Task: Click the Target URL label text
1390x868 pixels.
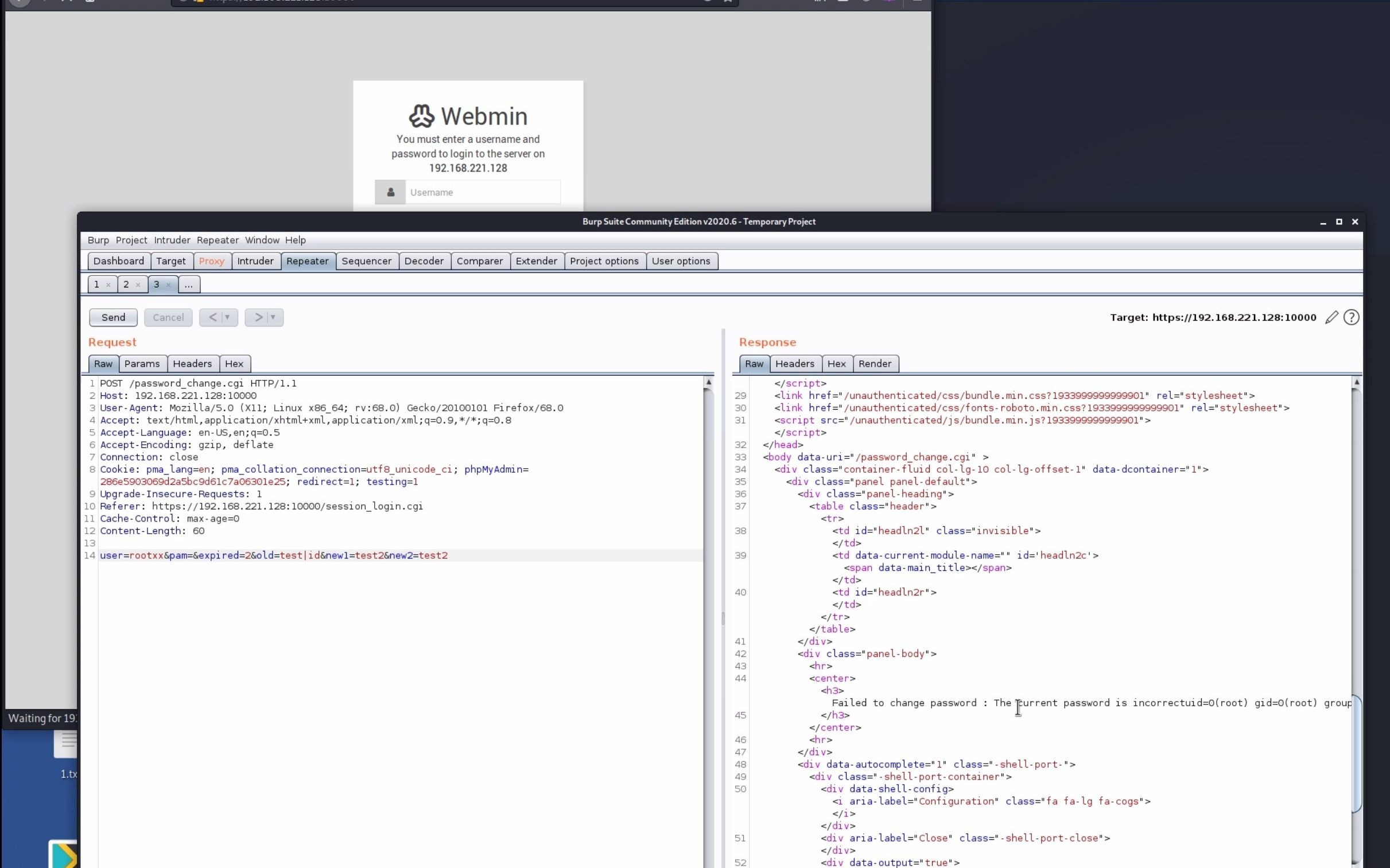Action: 1213,317
